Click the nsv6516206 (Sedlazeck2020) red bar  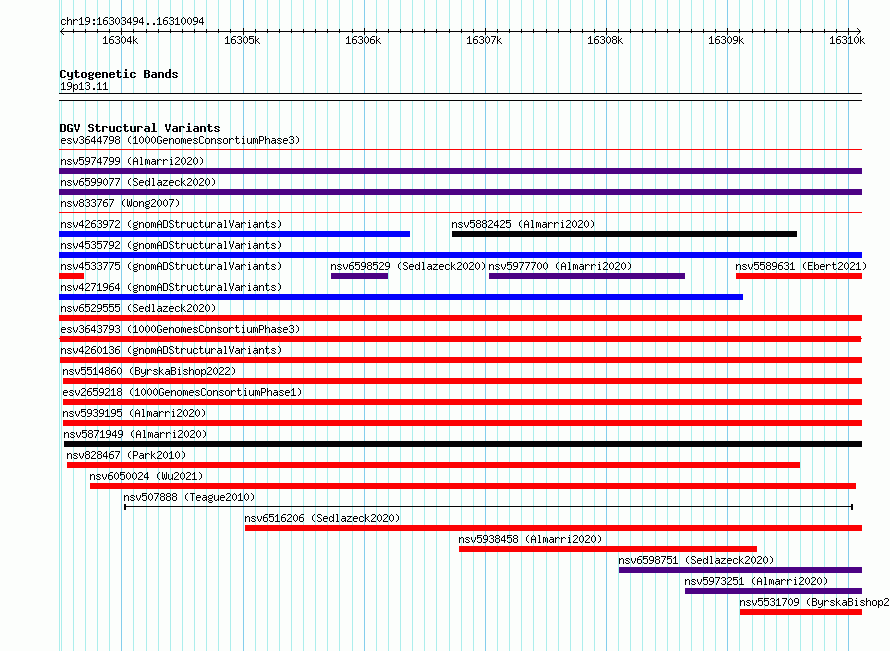pyautogui.click(x=553, y=528)
